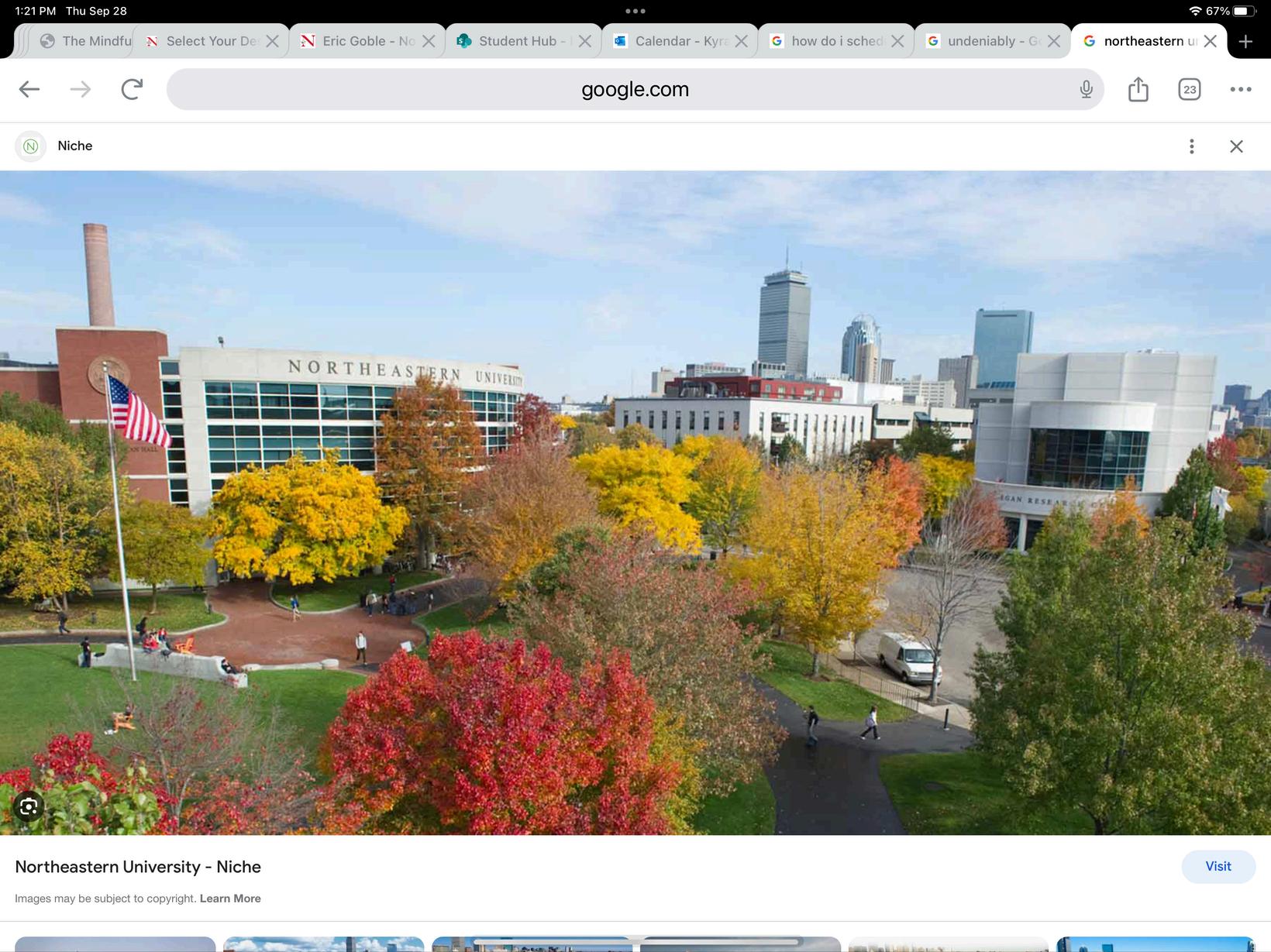Image resolution: width=1271 pixels, height=952 pixels.
Task: Tap the Wi-Fi status icon
Action: (1195, 11)
